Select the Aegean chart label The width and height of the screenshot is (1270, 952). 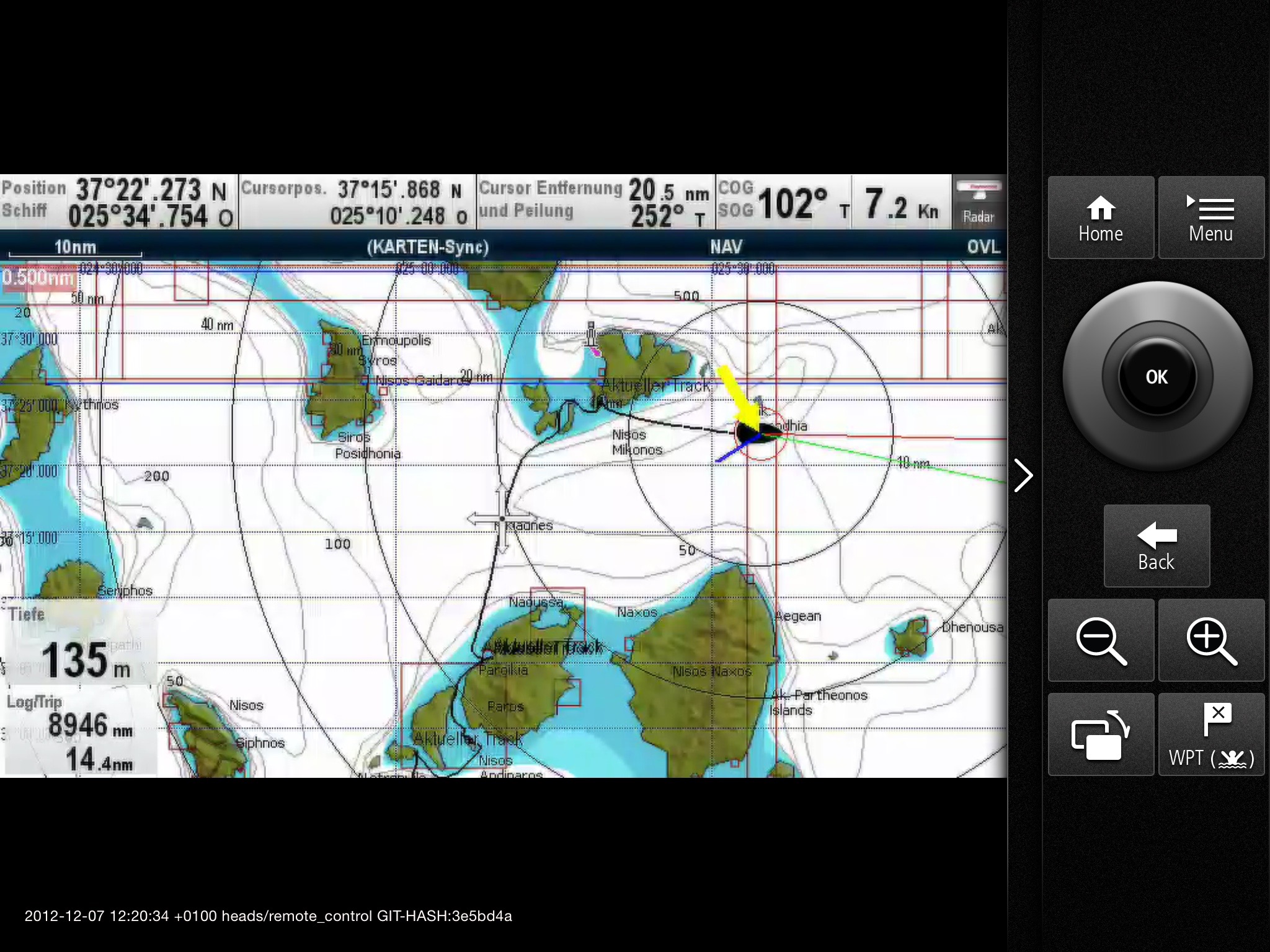point(798,616)
